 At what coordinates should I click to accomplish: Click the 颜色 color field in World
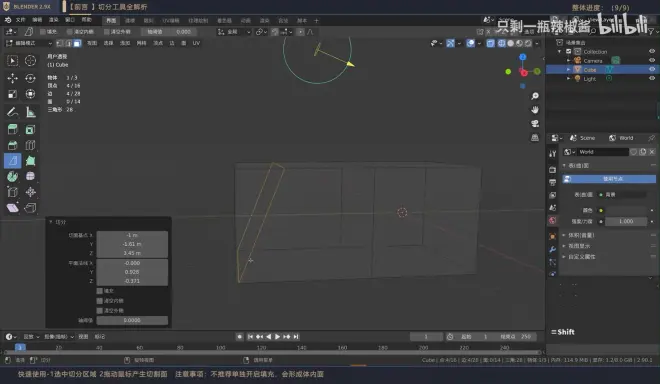[x=625, y=210]
